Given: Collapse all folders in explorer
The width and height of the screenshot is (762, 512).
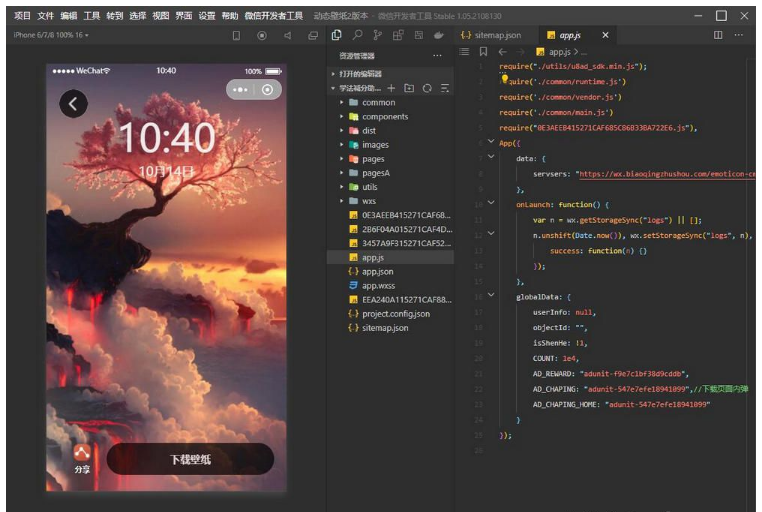Looking at the screenshot, I should tap(445, 88).
